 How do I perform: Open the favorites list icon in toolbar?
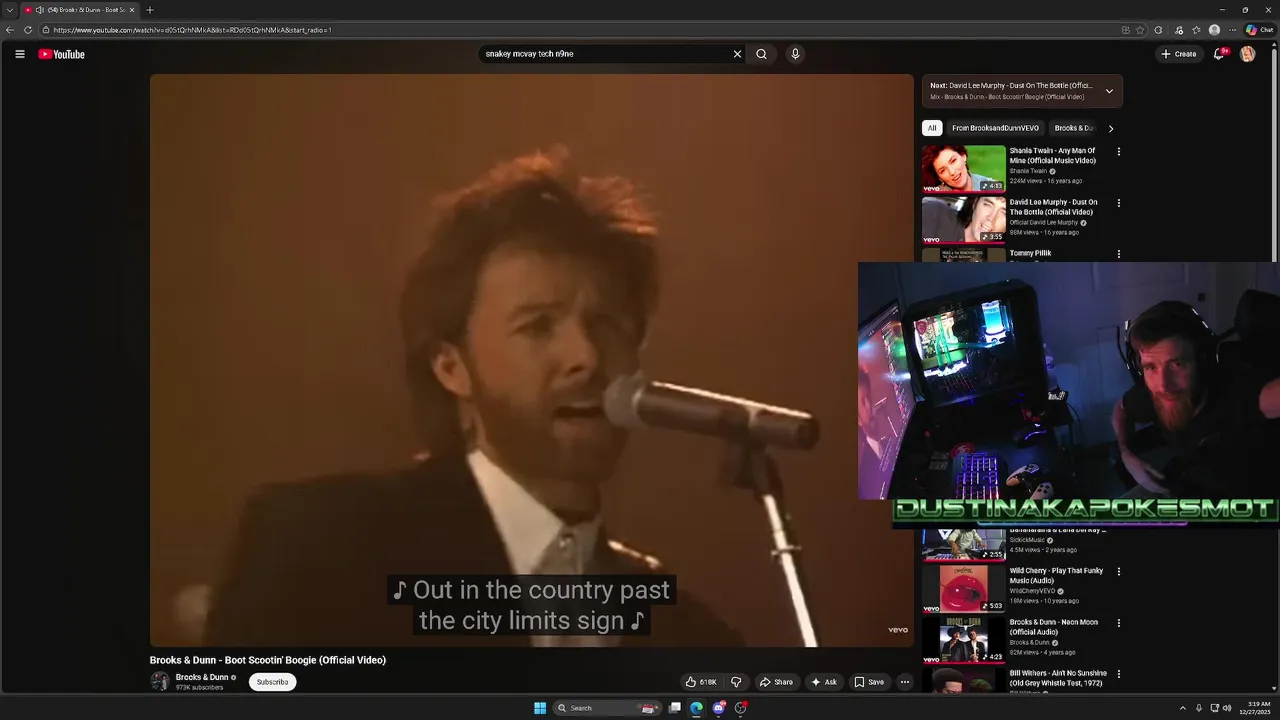(1196, 30)
